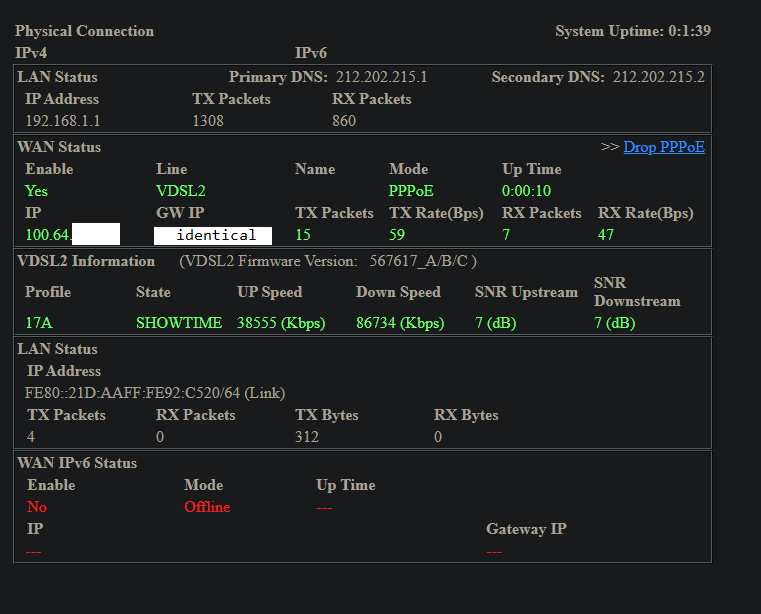761x614 pixels.
Task: Click the WAN IPv6 Status heading
Action: coord(77,463)
